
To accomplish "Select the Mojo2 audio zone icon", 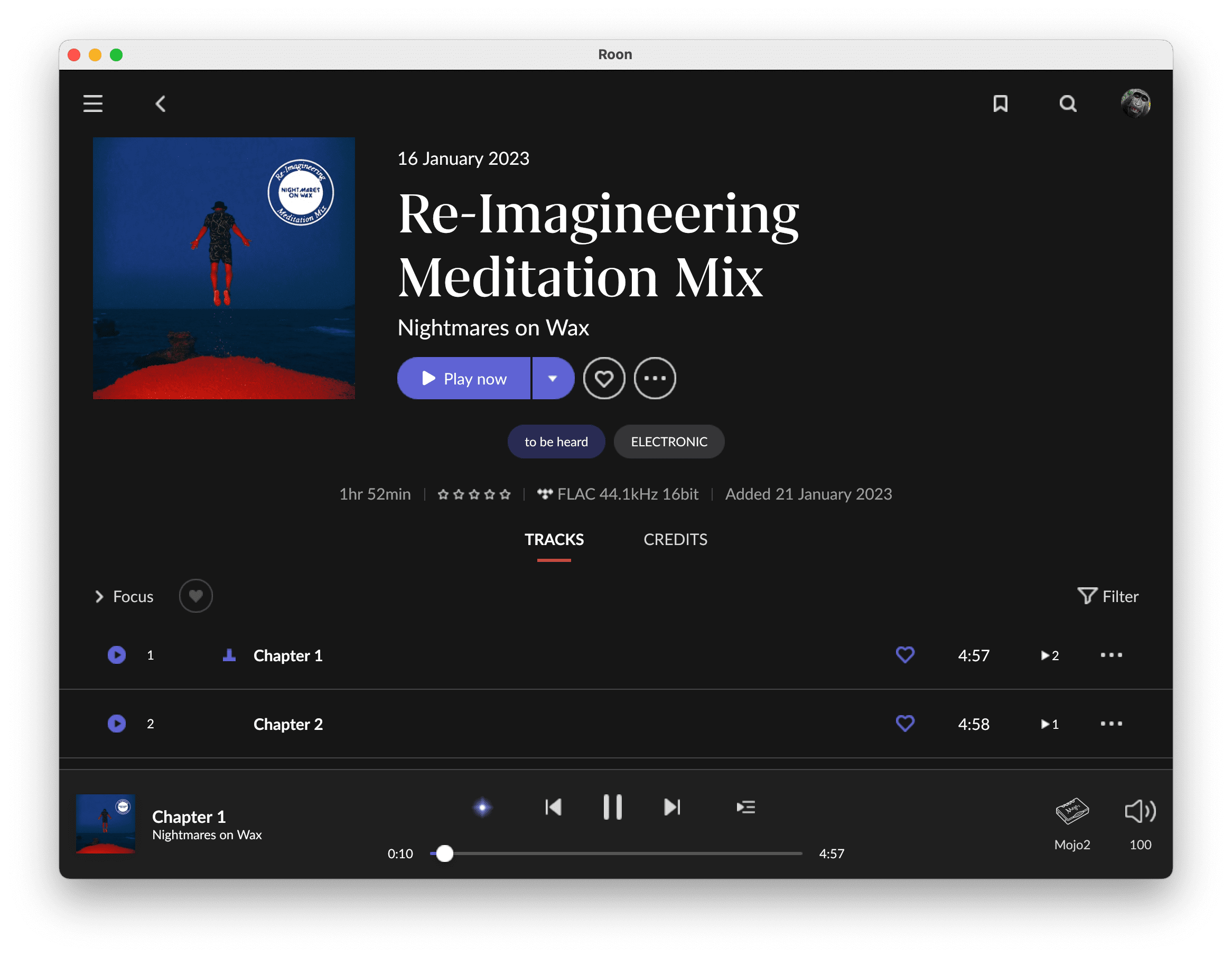I will (1072, 812).
